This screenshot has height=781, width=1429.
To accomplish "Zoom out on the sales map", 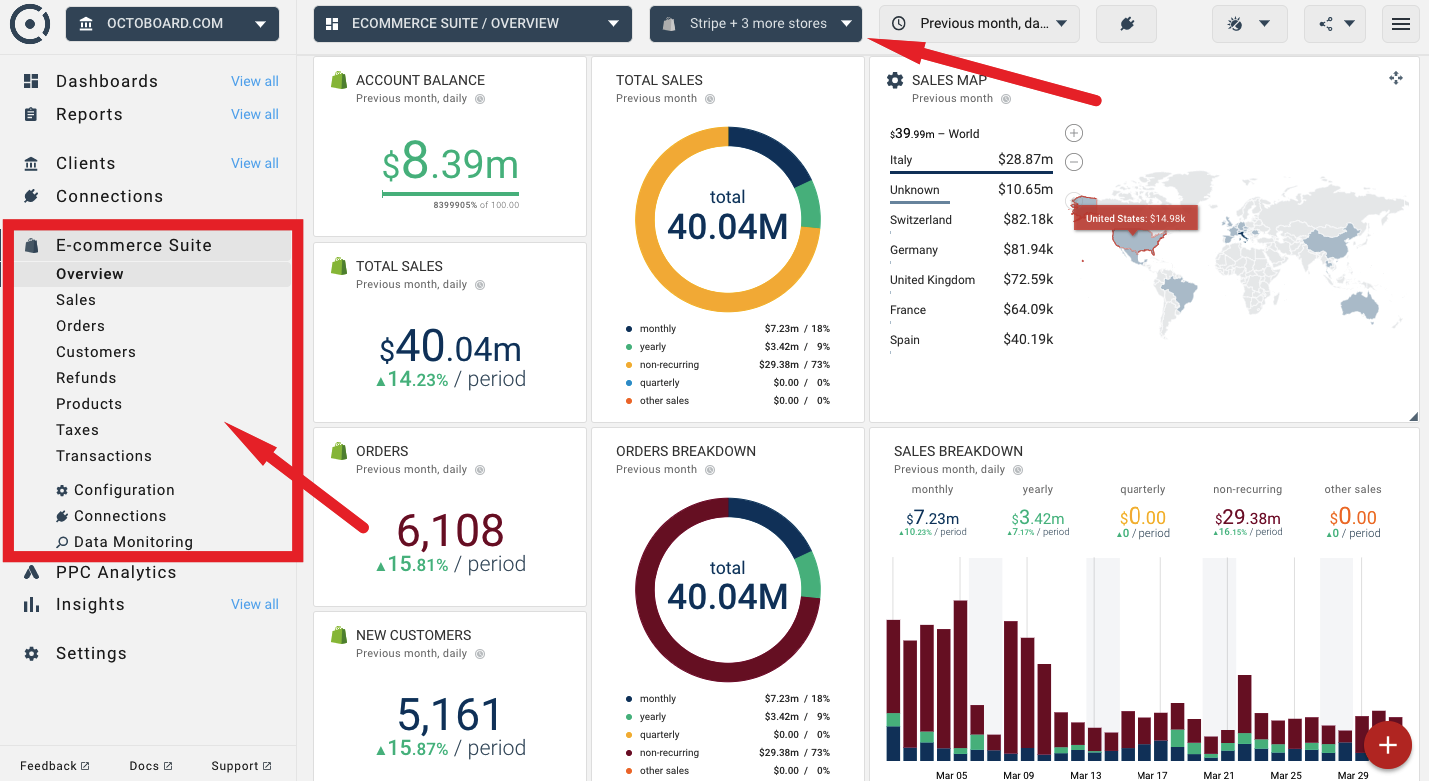I will [1074, 161].
